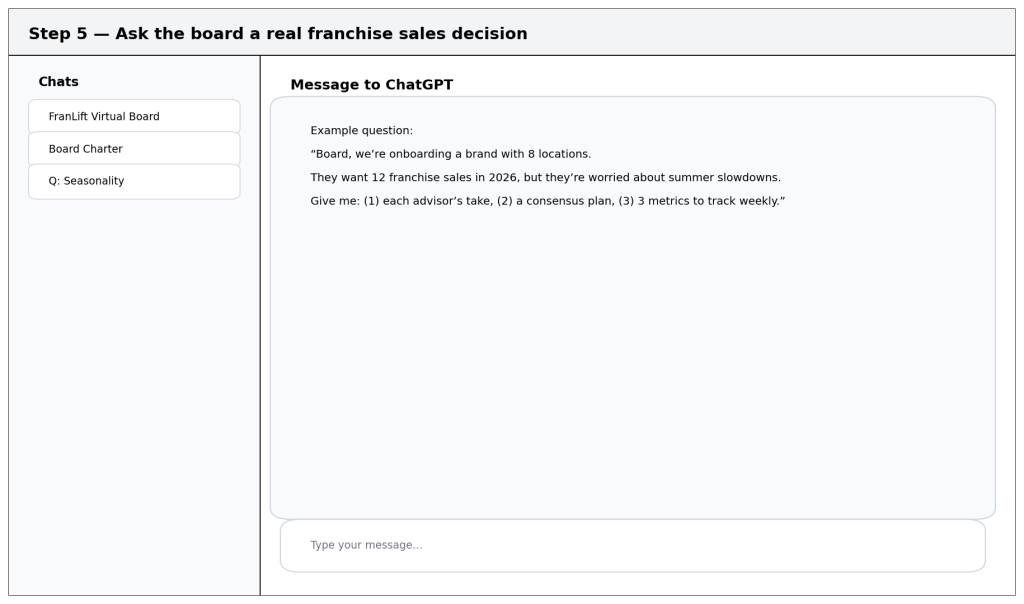This screenshot has height=604, width=1024.
Task: Click the Q: Seasonality sidebar entry
Action: (134, 181)
